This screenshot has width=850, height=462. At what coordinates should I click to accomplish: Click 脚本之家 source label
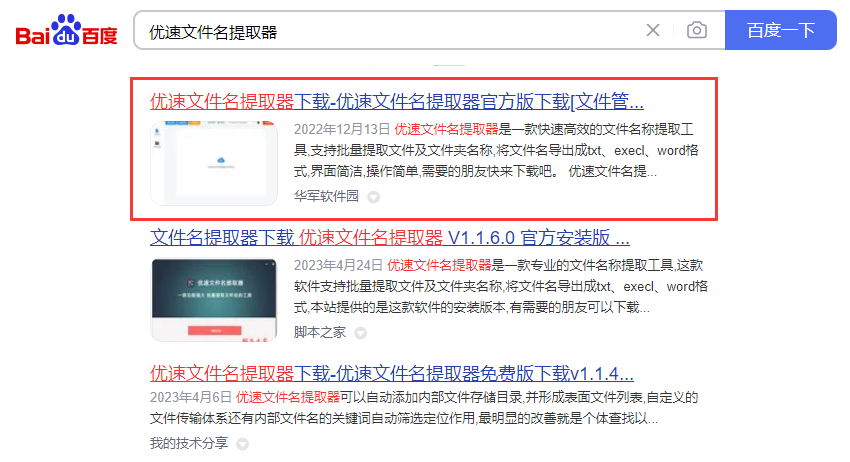(320, 332)
